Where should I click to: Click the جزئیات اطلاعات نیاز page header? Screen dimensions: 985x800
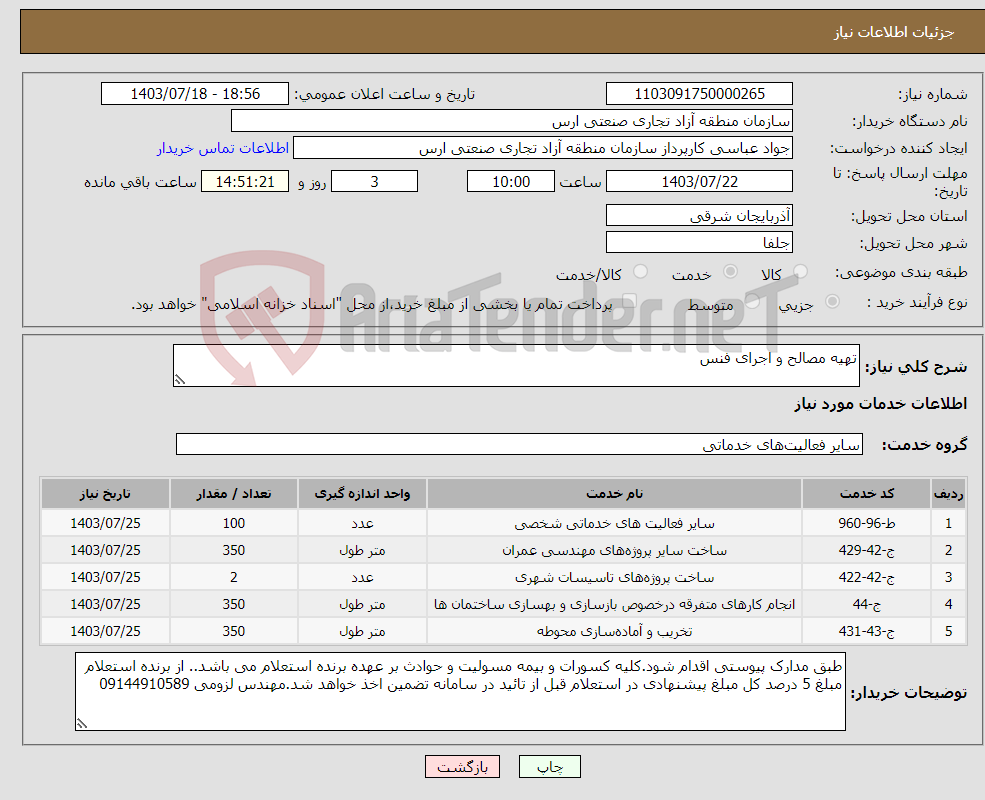click(x=893, y=32)
